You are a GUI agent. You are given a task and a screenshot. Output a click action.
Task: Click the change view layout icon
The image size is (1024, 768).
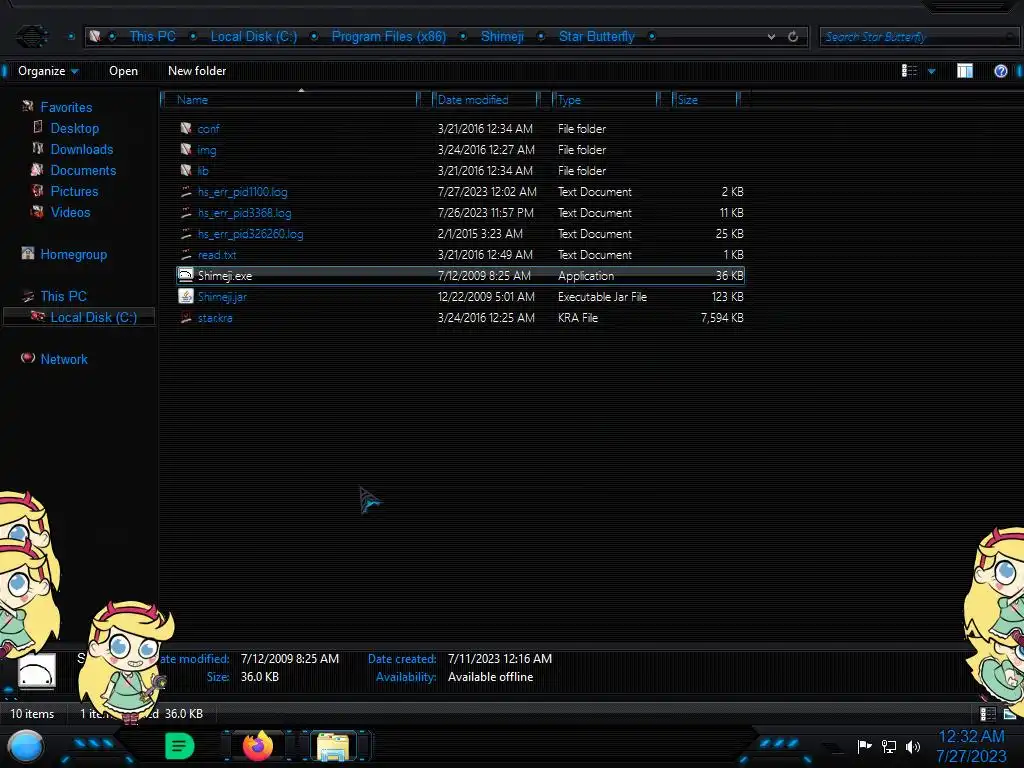tap(909, 71)
